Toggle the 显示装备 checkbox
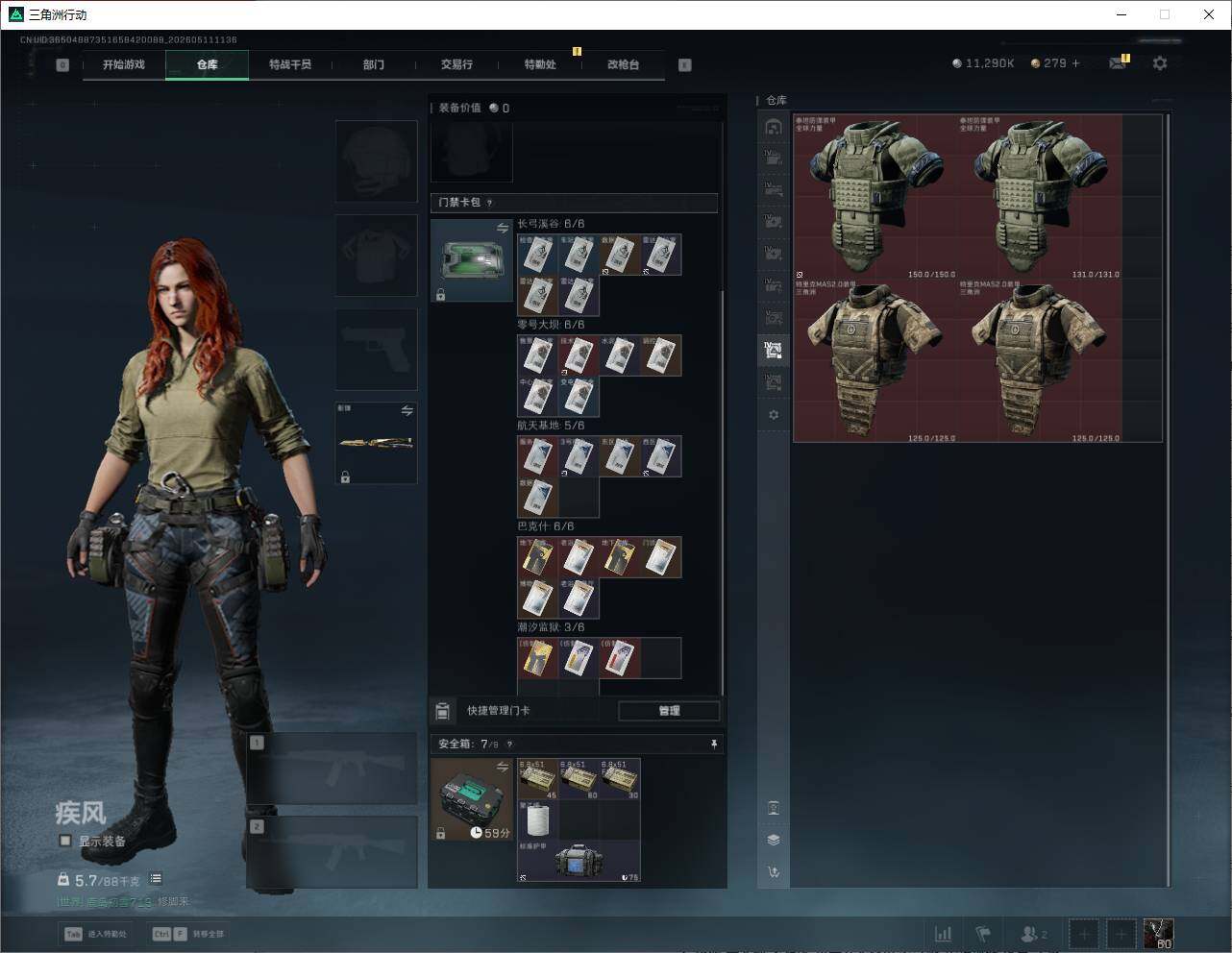The image size is (1232, 953). coord(65,841)
